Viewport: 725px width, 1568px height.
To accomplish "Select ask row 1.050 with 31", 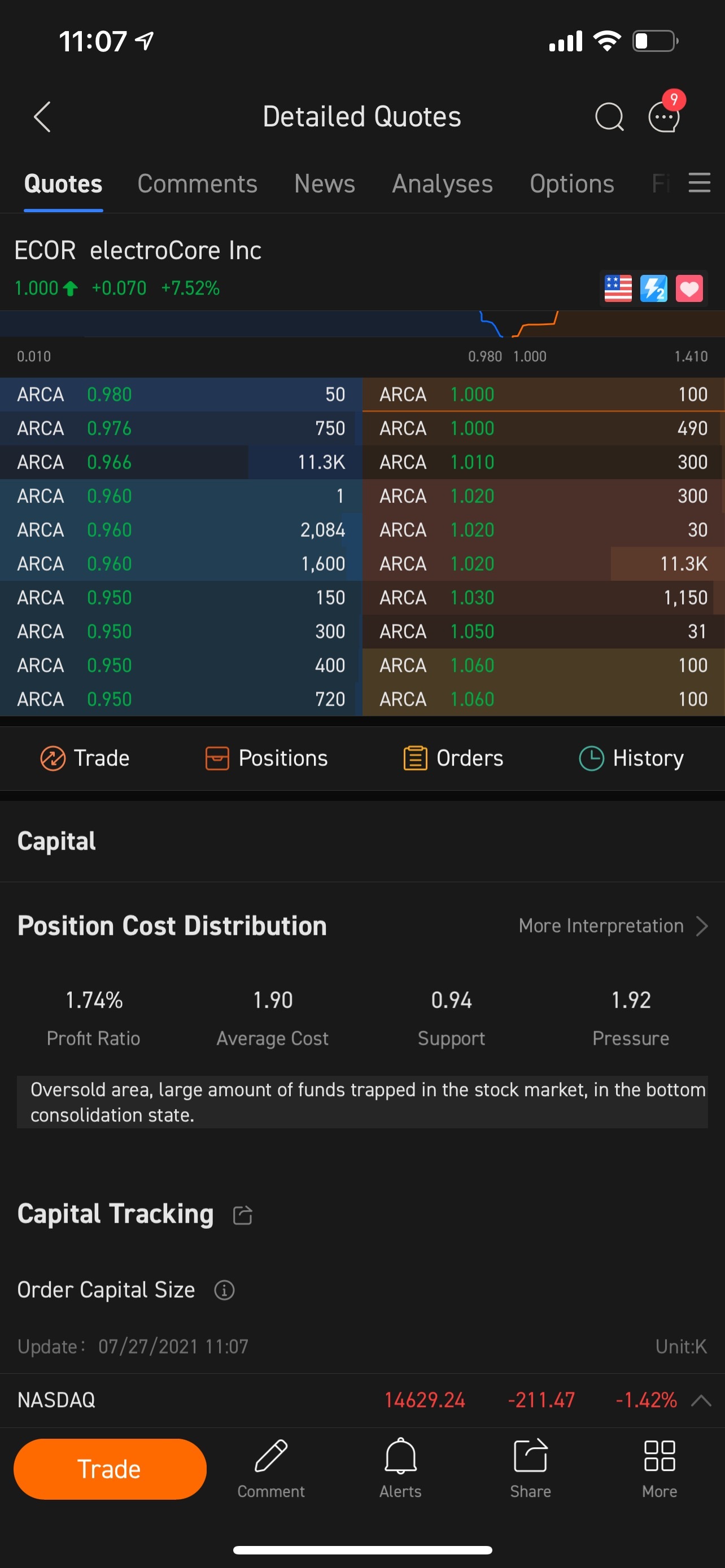I will click(x=544, y=632).
